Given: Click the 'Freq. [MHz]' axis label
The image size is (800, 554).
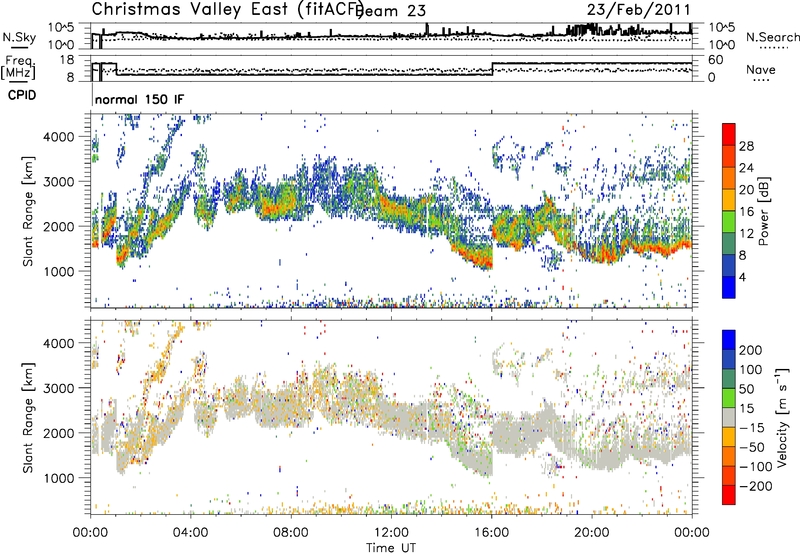Looking at the screenshot, I should tap(18, 67).
